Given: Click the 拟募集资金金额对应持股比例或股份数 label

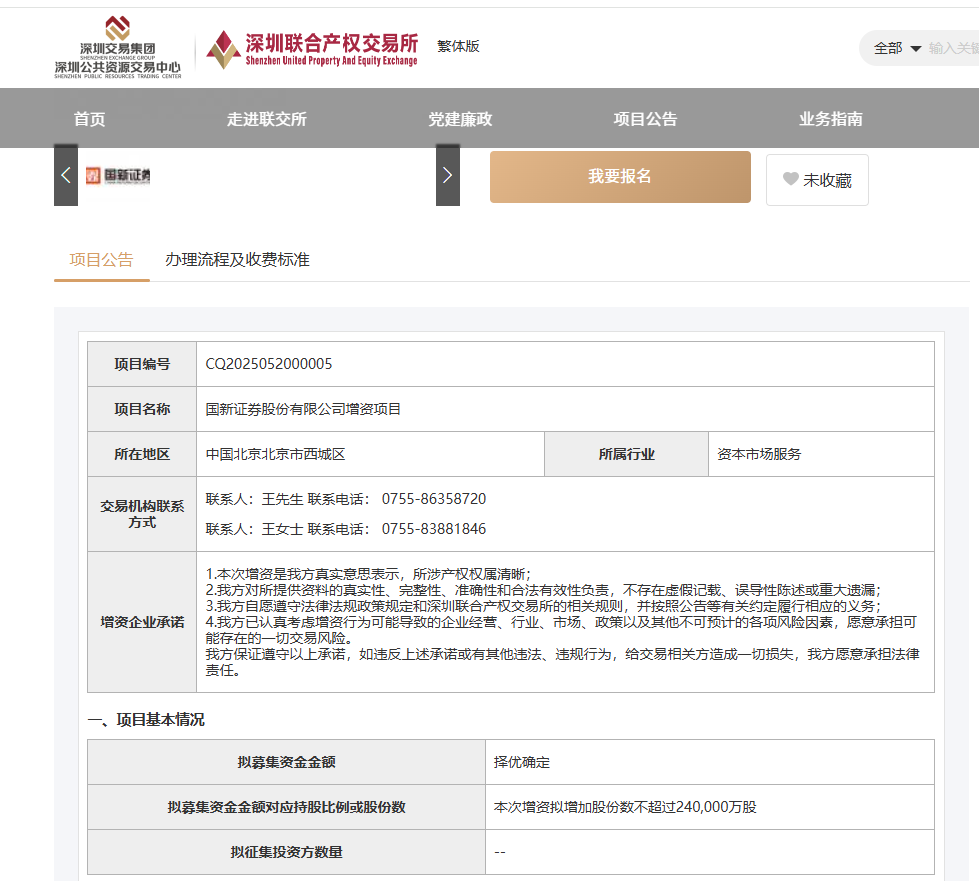Looking at the screenshot, I should point(287,807).
